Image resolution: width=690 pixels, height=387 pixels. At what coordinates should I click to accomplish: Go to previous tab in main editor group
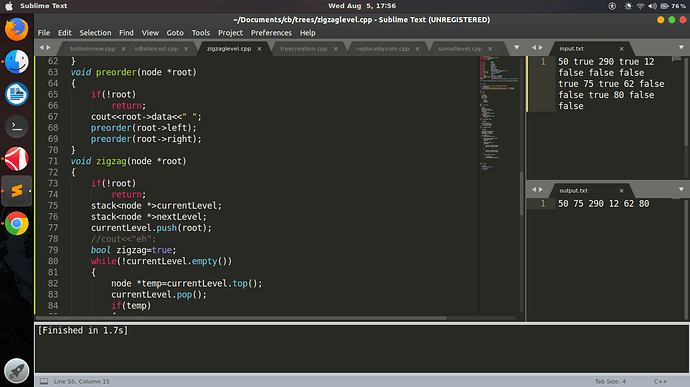pos(41,48)
